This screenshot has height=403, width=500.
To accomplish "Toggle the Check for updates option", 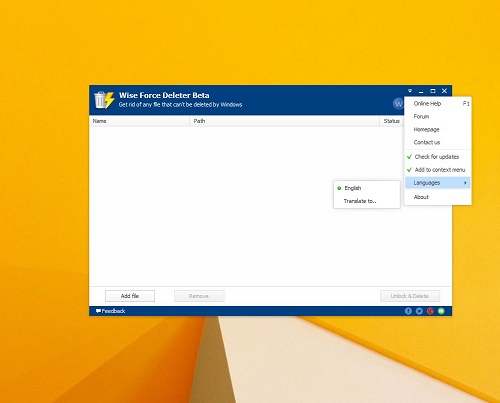I will click(x=438, y=157).
